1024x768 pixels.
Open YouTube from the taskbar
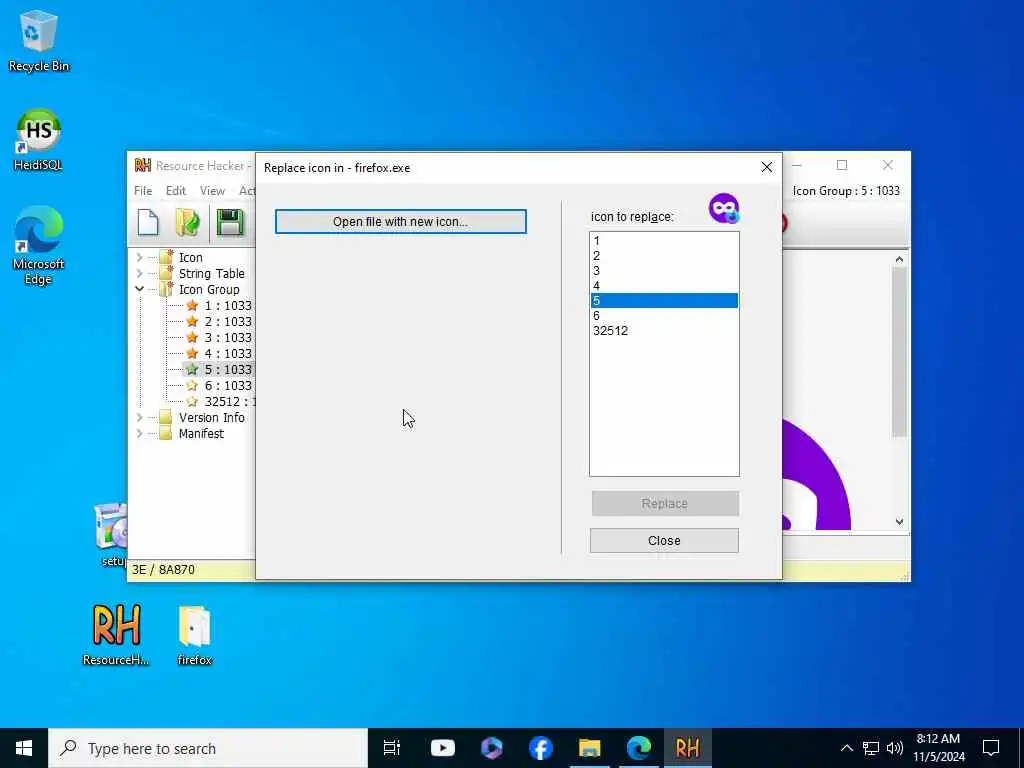point(442,748)
